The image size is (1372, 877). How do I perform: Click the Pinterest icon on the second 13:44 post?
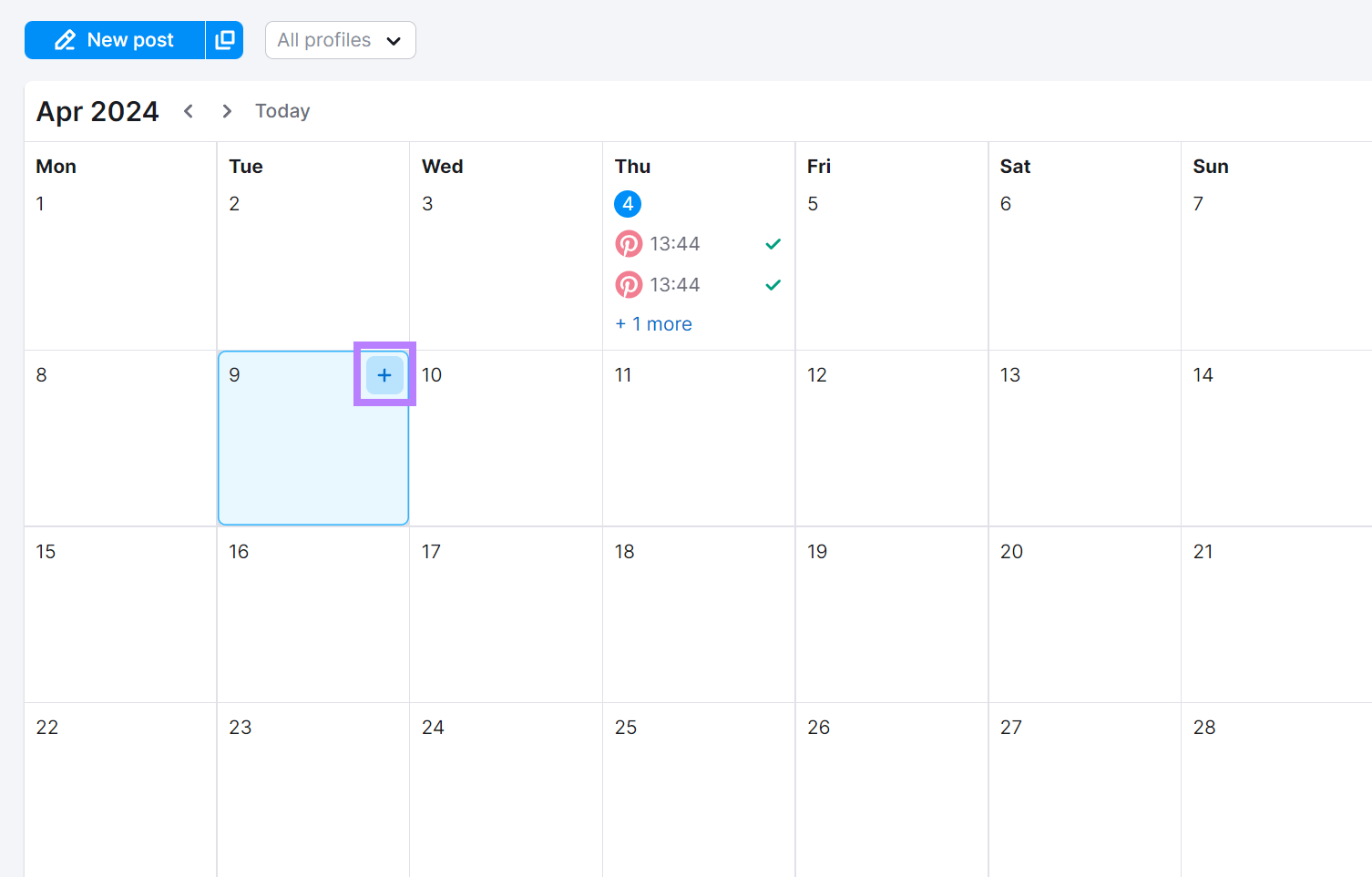coord(630,284)
